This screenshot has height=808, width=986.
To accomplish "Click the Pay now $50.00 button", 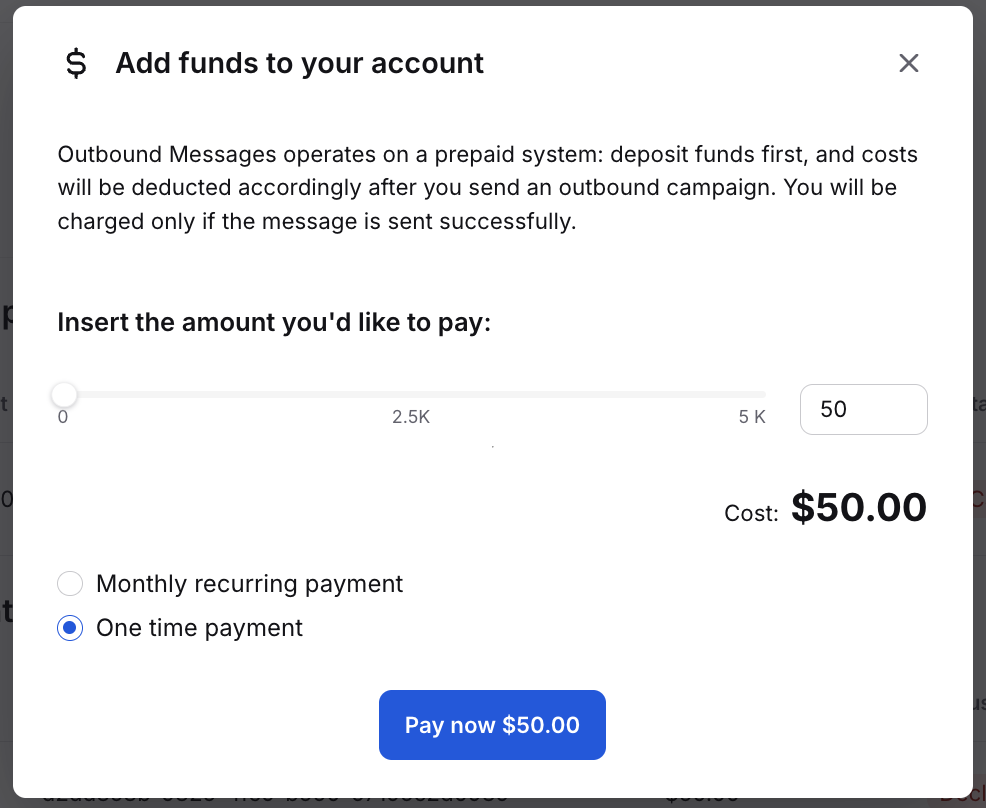I will point(492,725).
